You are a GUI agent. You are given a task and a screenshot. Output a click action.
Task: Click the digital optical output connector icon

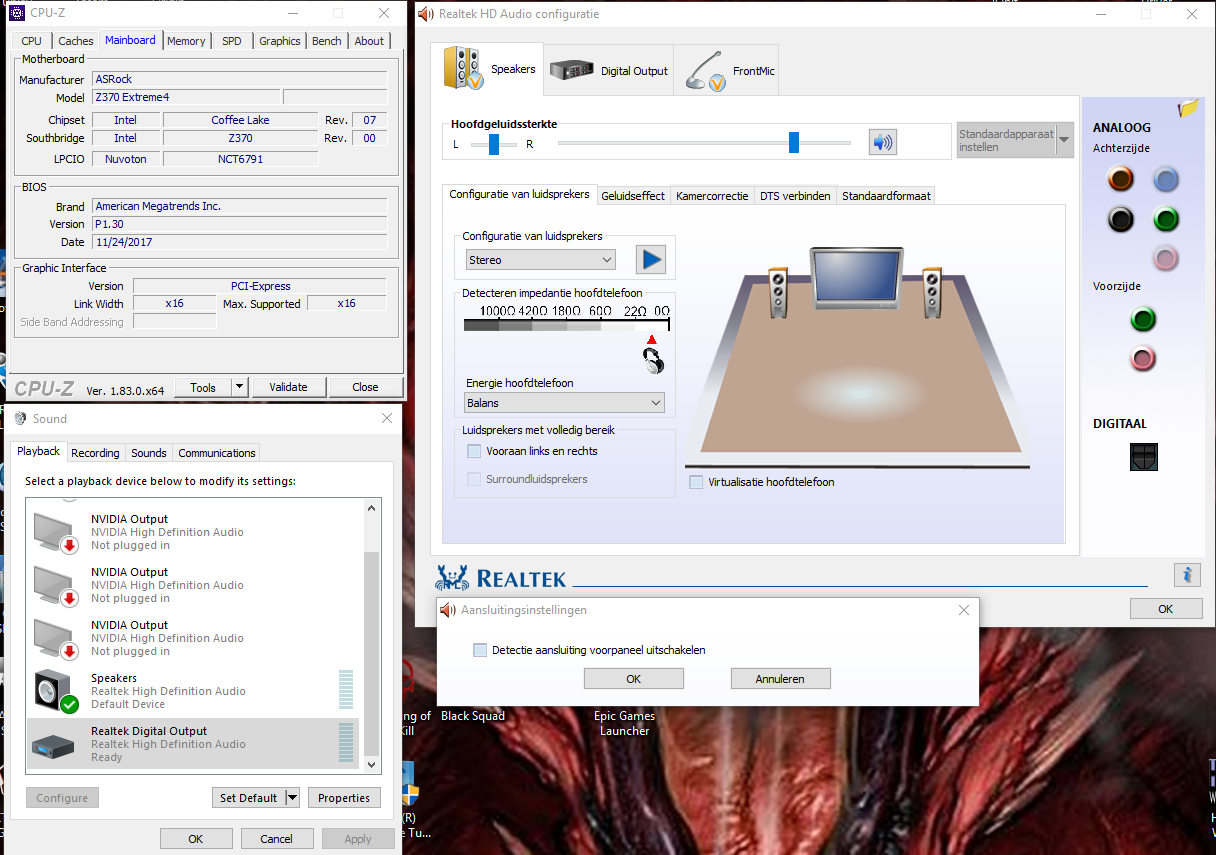pos(1143,457)
